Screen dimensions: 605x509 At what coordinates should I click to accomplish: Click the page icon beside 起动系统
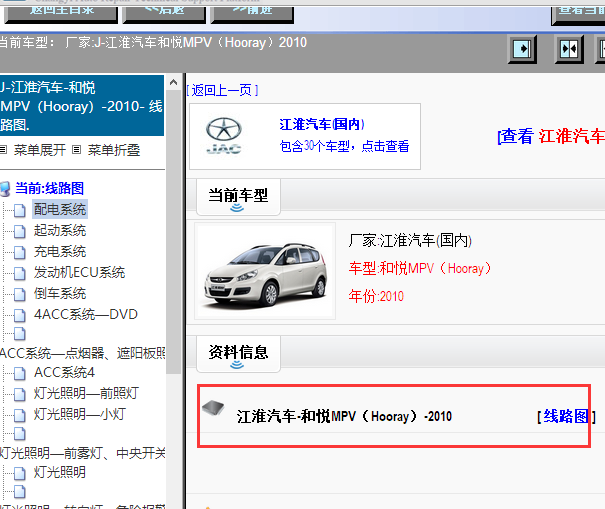[x=20, y=231]
